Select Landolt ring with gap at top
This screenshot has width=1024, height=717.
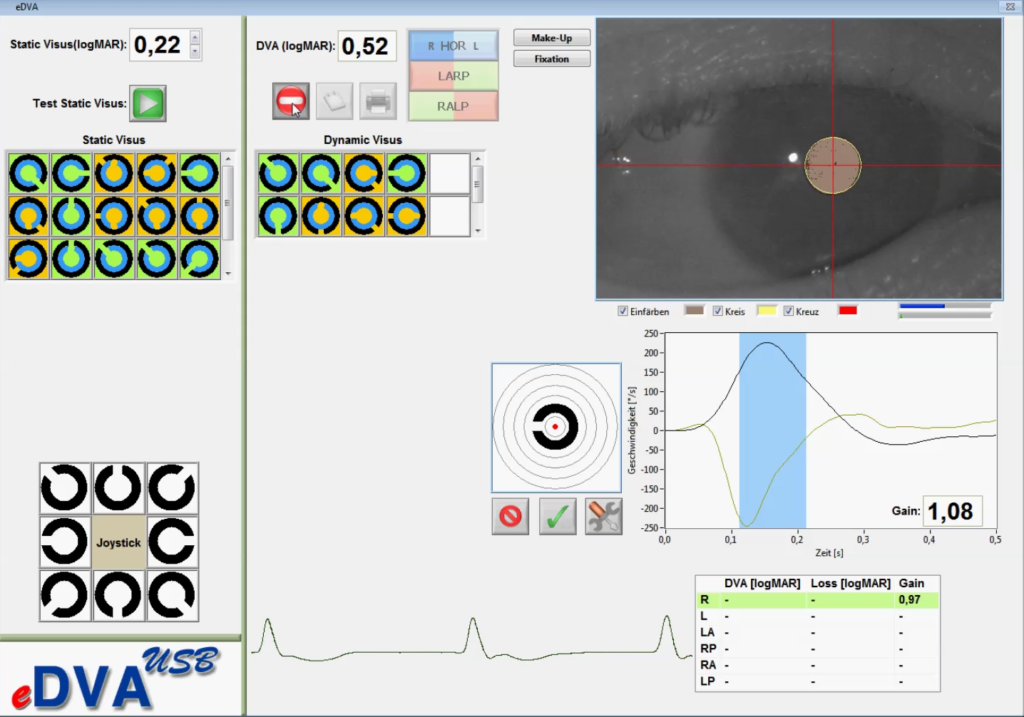[x=119, y=489]
